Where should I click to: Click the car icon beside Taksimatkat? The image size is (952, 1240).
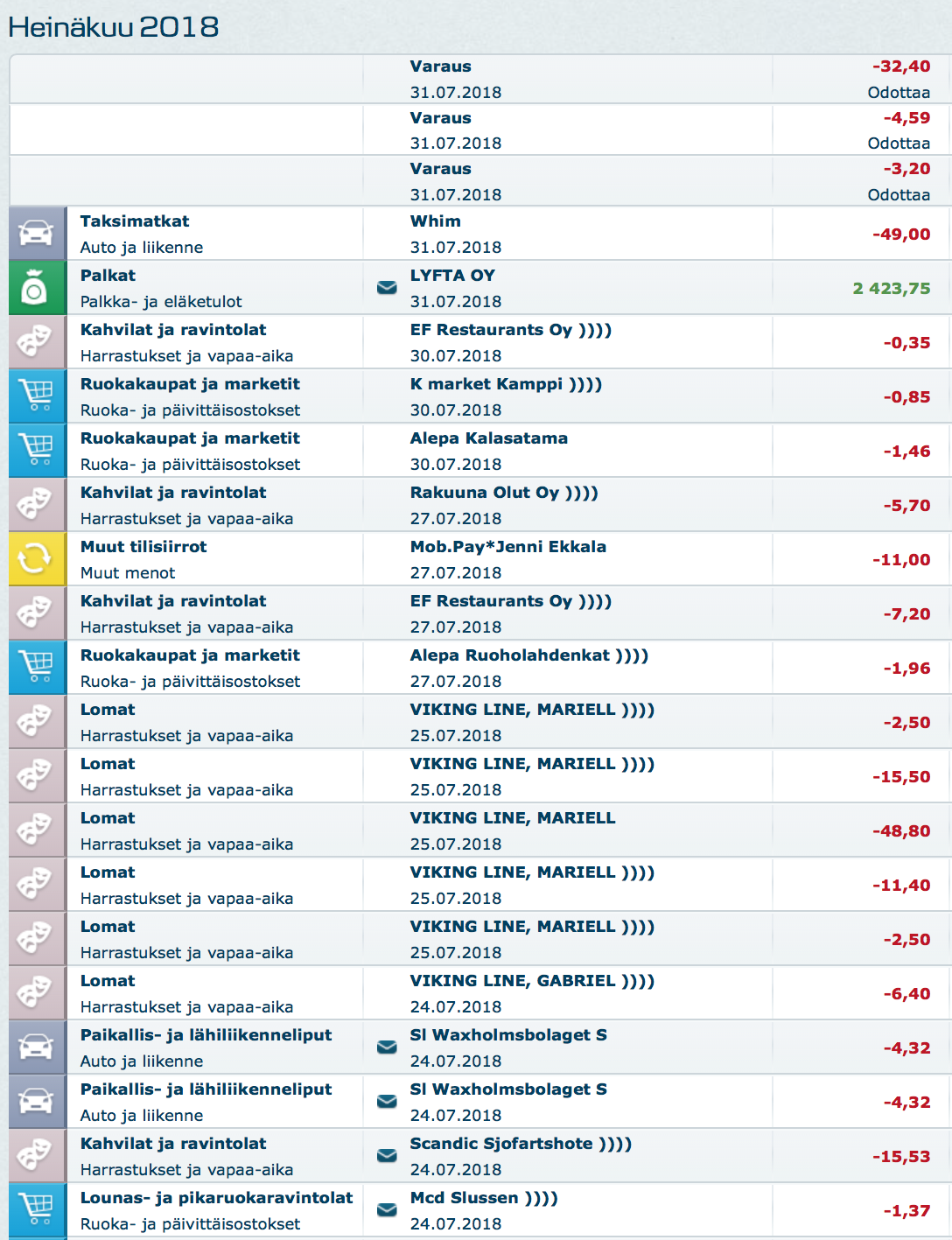click(x=37, y=234)
